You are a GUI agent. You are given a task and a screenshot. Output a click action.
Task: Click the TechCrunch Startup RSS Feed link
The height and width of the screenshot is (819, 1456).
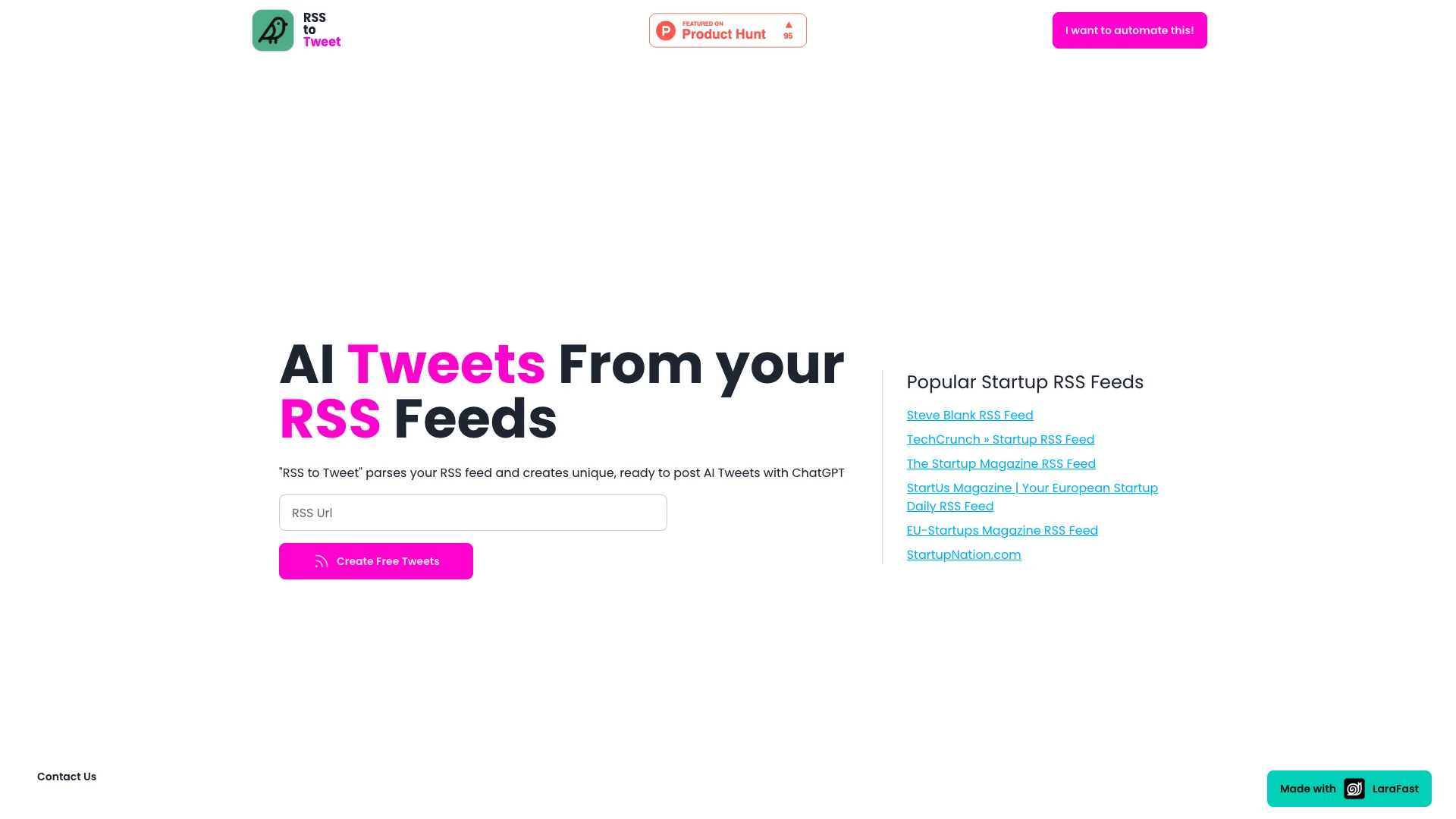1000,439
